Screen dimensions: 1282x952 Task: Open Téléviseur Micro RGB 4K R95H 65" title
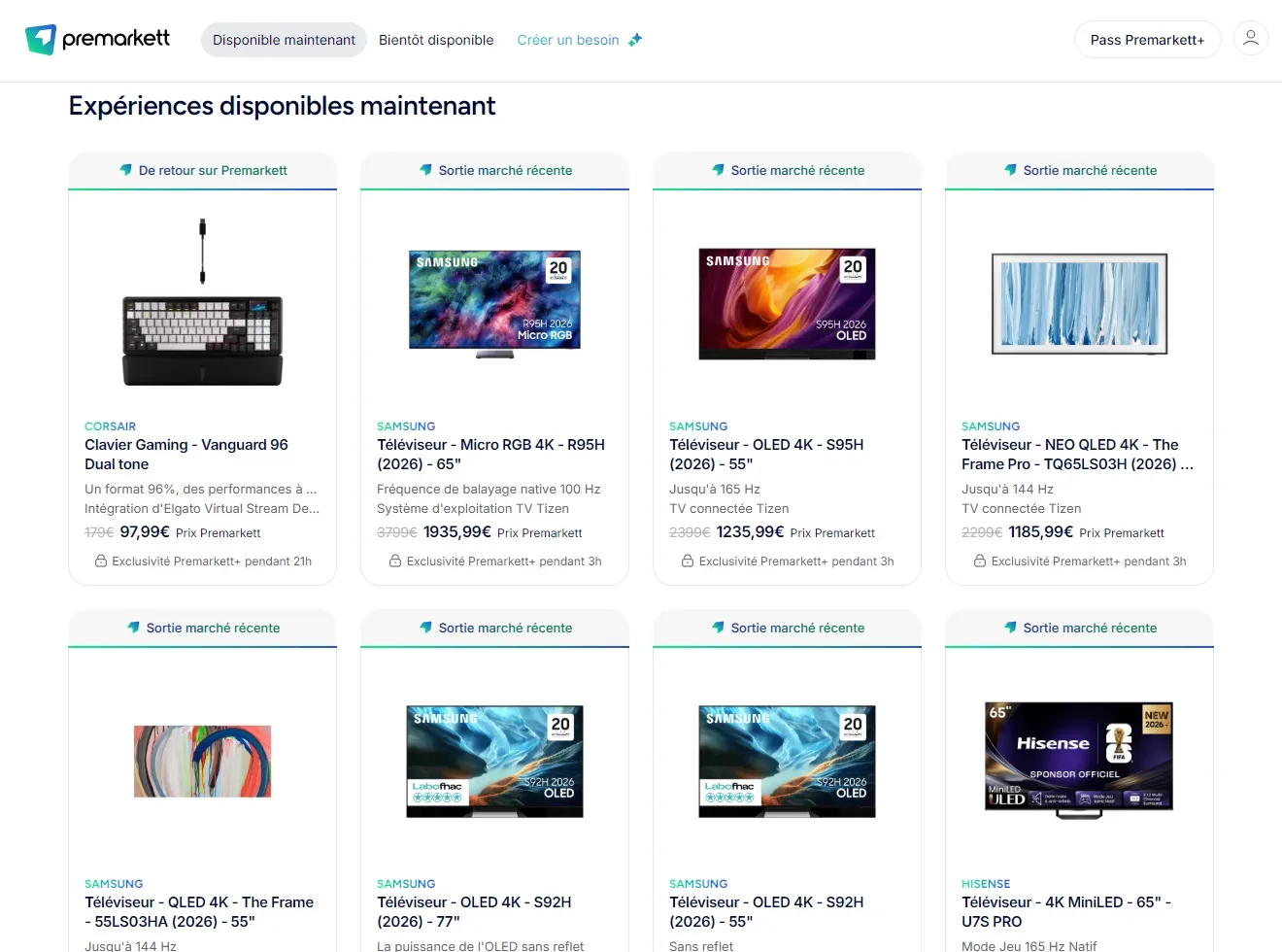[490, 455]
